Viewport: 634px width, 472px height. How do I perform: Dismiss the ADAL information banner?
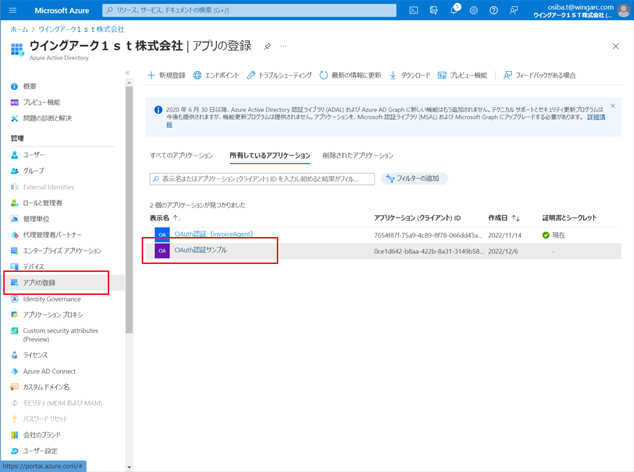point(613,106)
